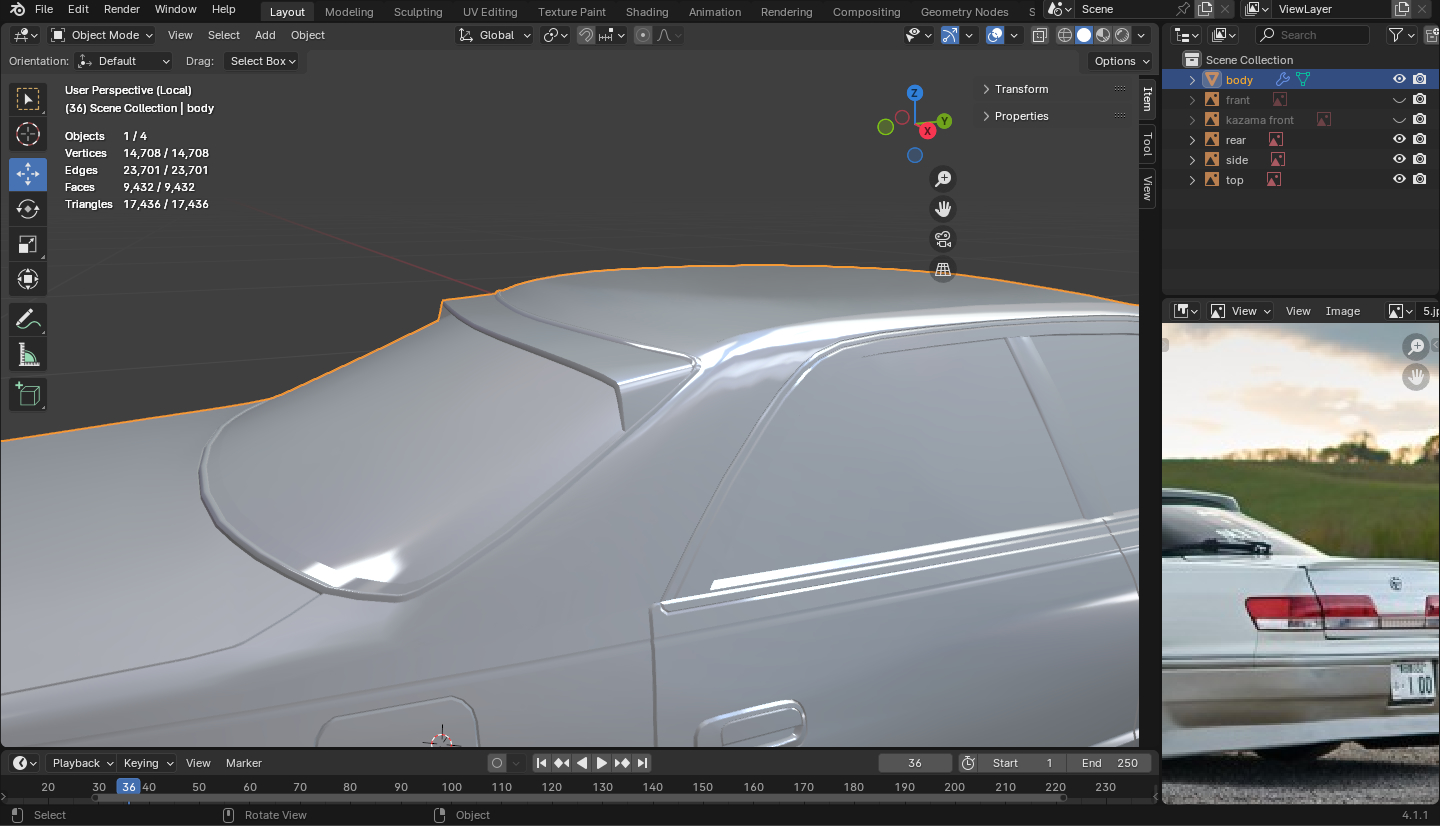The image size is (1440, 826).
Task: Click the green Y axis gizmo ball
Action: click(x=944, y=121)
